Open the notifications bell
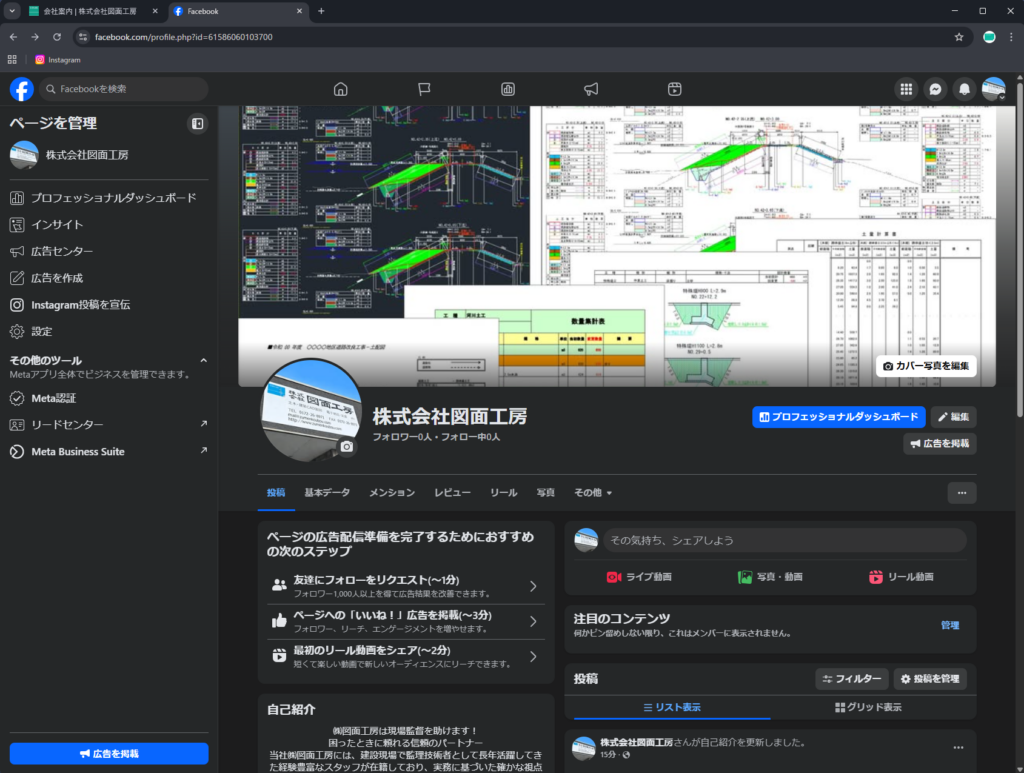 [964, 89]
